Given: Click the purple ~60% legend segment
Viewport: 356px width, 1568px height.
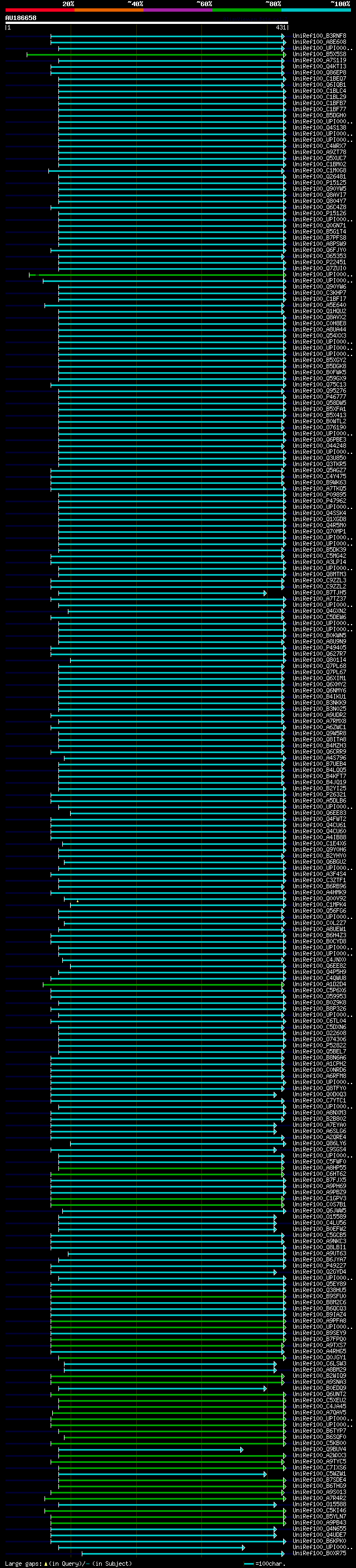Looking at the screenshot, I should 177,10.
